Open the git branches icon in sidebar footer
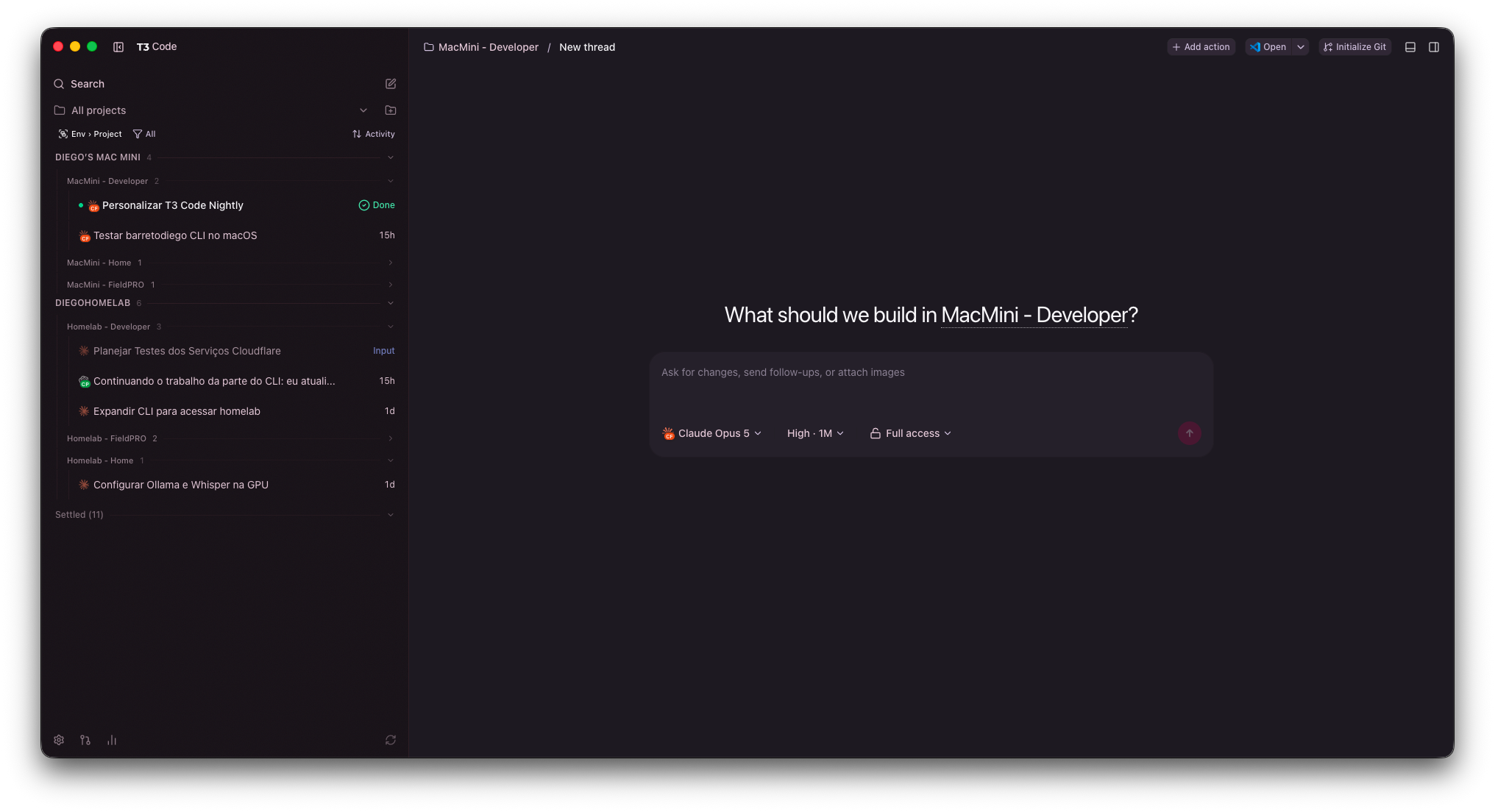Screen dimensions: 1495x812 pyautogui.click(x=85, y=740)
